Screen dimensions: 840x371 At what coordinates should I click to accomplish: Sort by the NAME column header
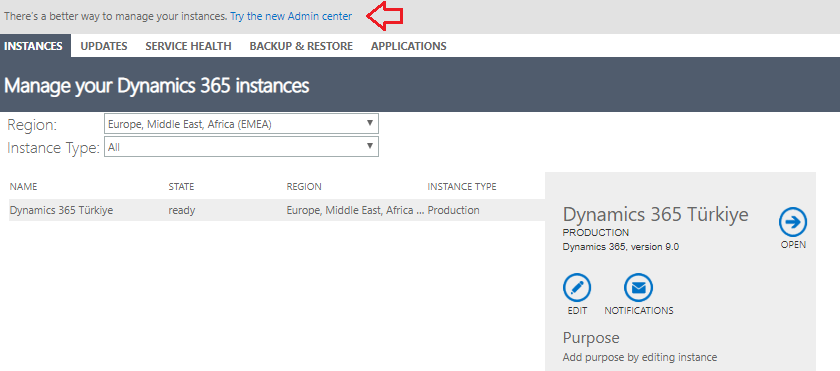(24, 187)
